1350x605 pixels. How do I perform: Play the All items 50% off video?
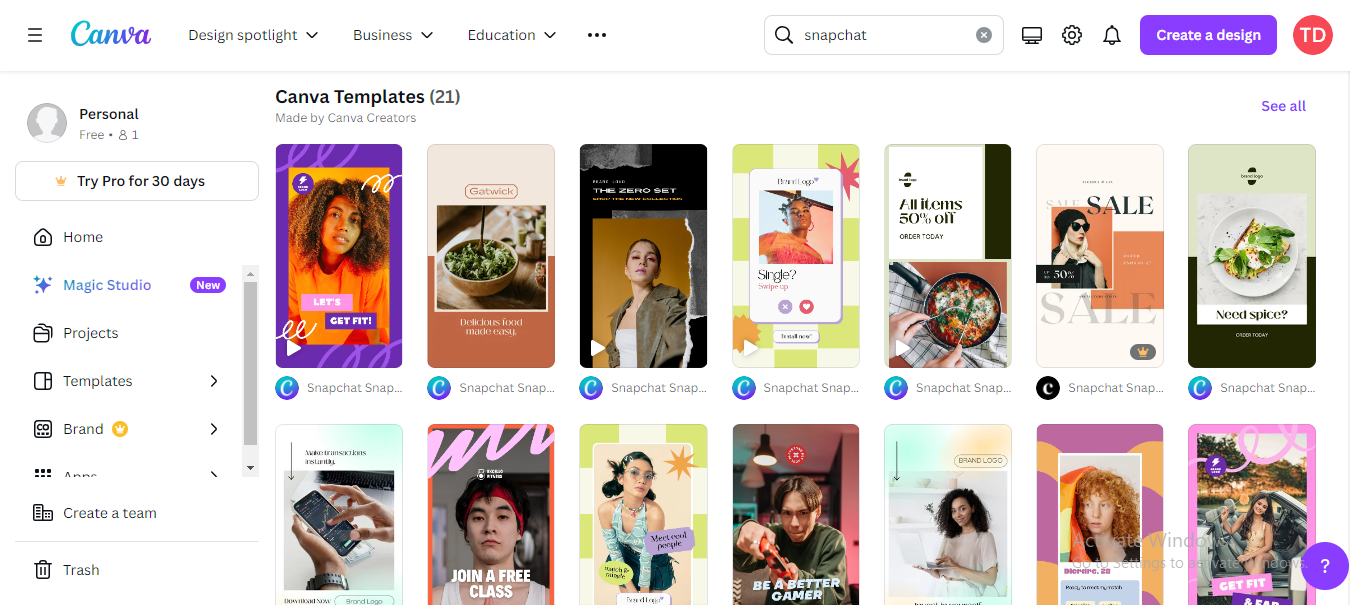[901, 349]
